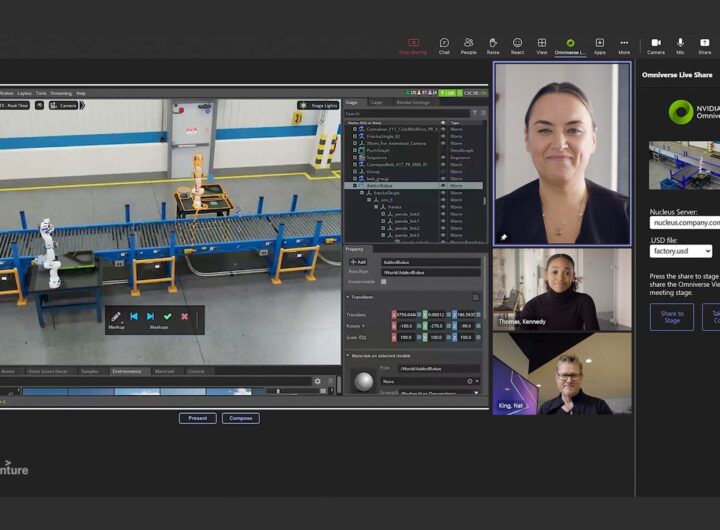The width and height of the screenshot is (720, 530).
Task: Toggle the Mic mute
Action: point(681,46)
